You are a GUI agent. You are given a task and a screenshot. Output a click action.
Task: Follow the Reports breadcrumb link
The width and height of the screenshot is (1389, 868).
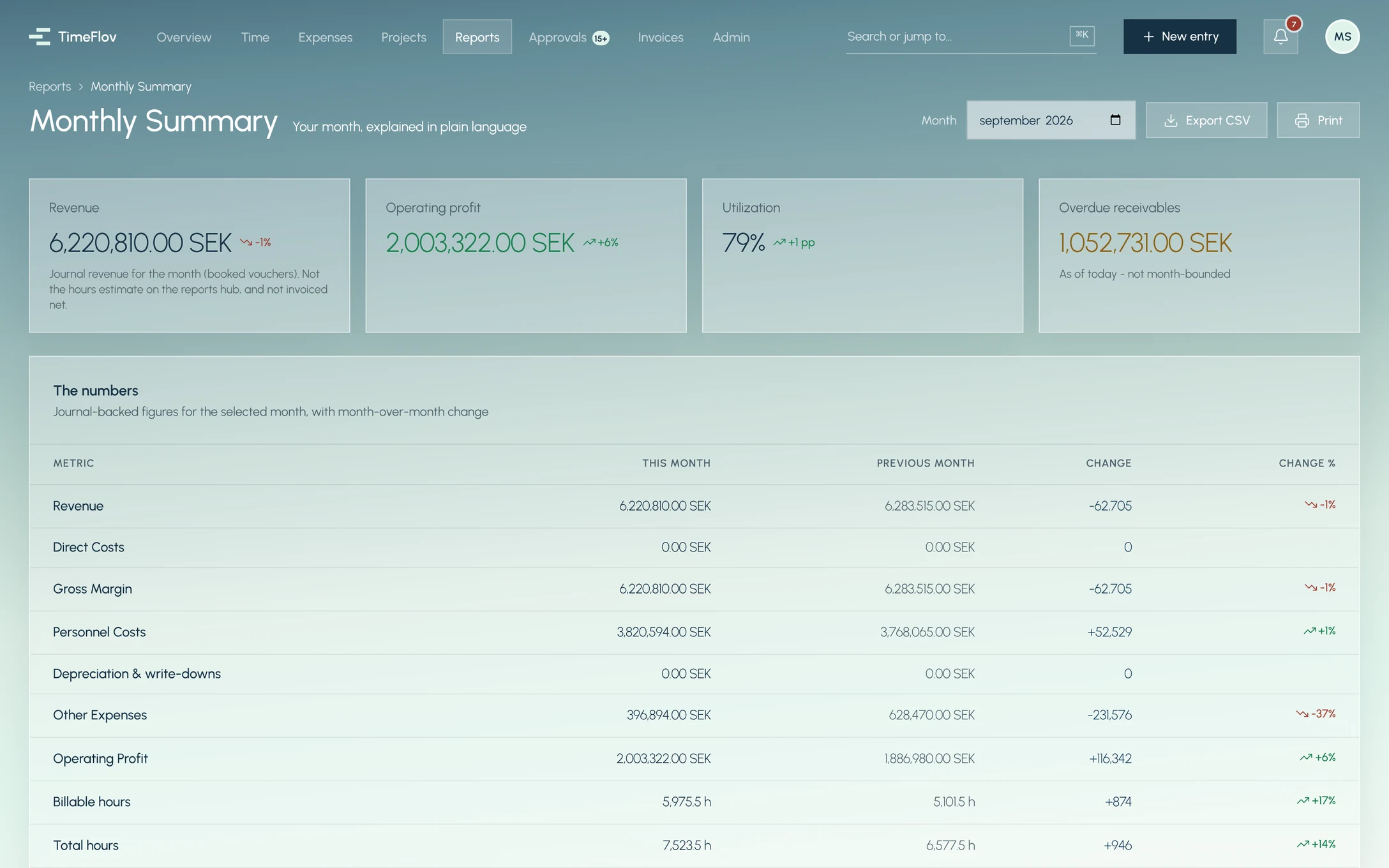(50, 87)
